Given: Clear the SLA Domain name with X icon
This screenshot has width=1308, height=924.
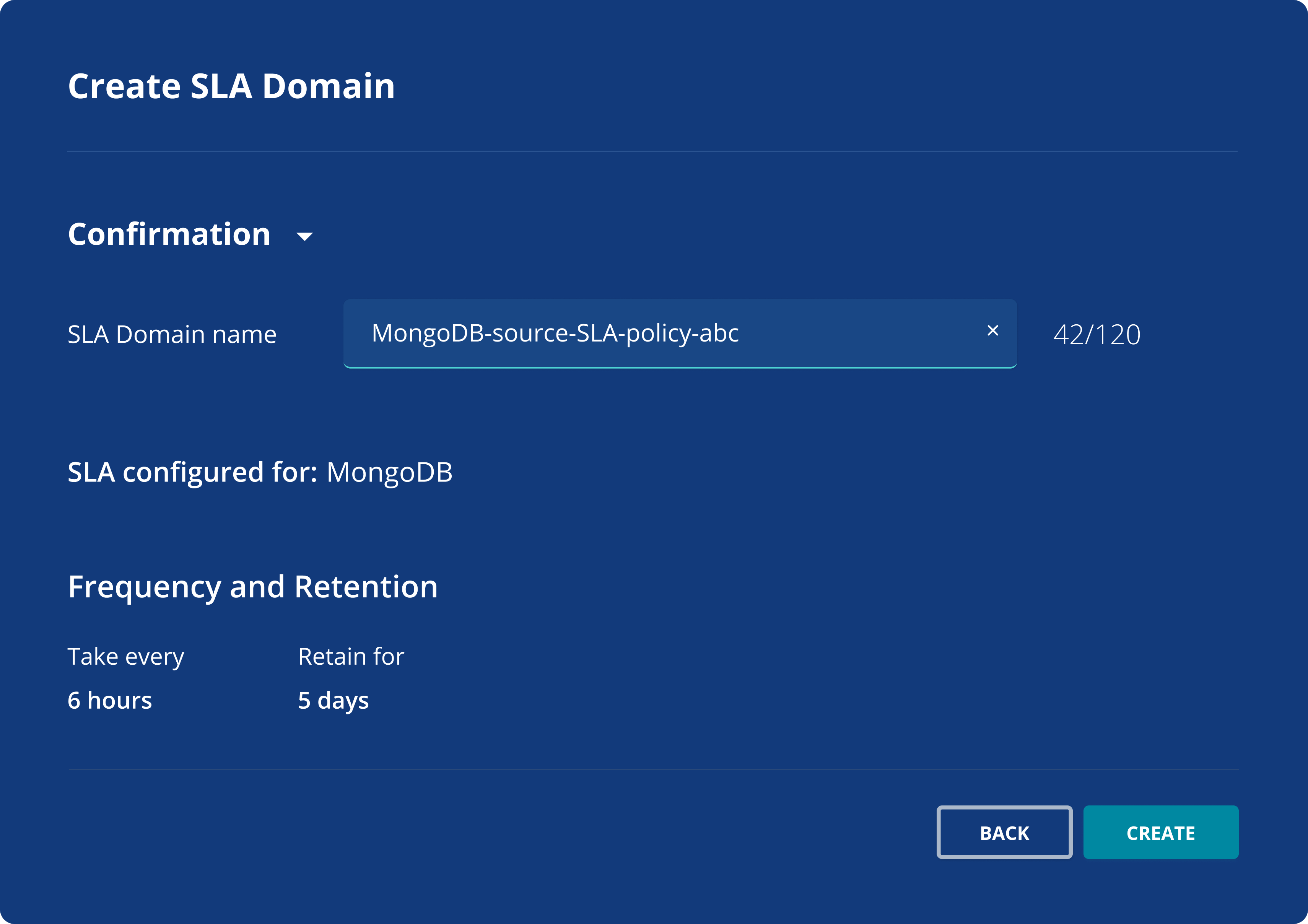Looking at the screenshot, I should tap(992, 330).
